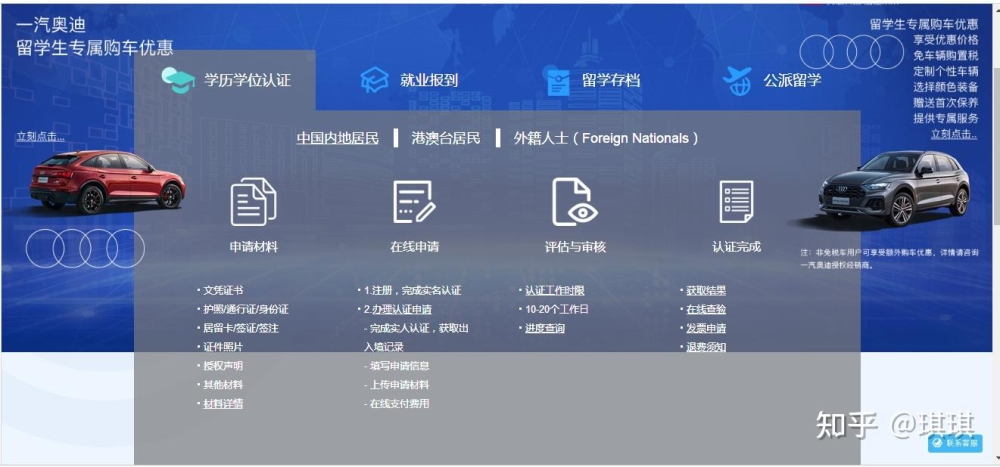Image resolution: width=1000 pixels, height=467 pixels.
Task: Click the 1.注册，完成实名认证 step
Action: point(412,290)
